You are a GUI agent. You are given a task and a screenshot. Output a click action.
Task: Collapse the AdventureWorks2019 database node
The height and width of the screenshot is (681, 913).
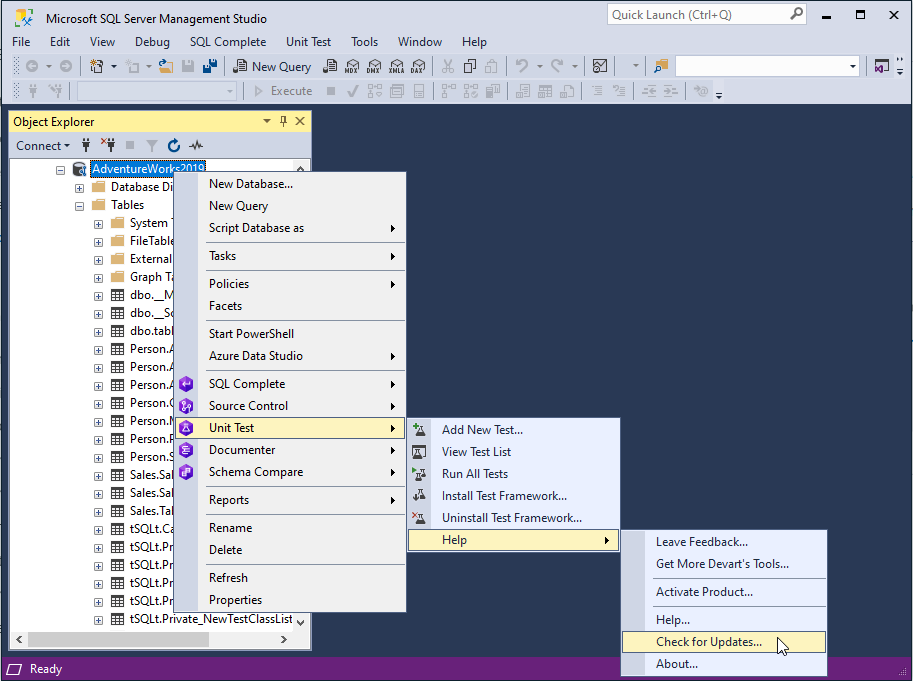(61, 170)
